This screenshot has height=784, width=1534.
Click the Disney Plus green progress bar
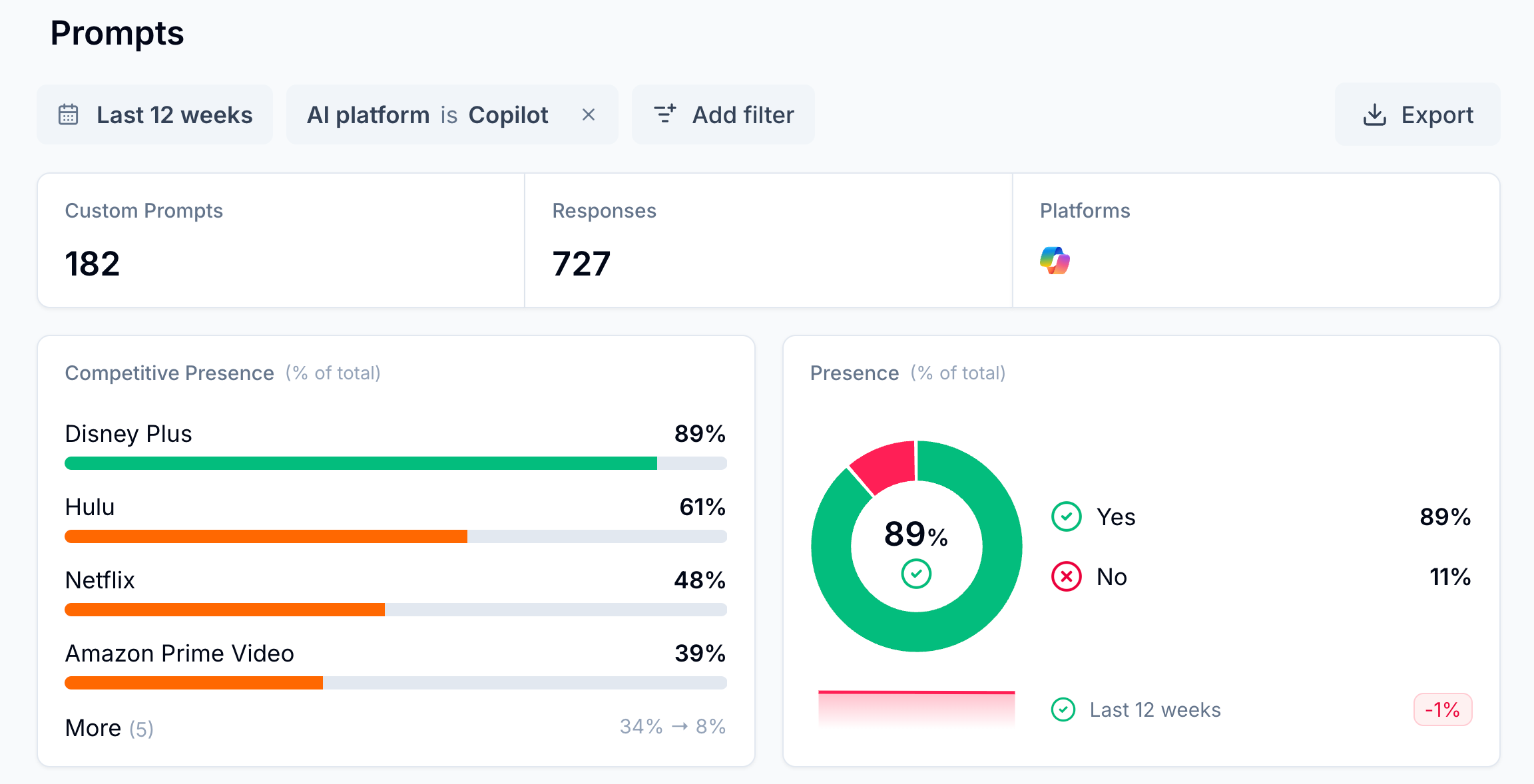tap(360, 463)
